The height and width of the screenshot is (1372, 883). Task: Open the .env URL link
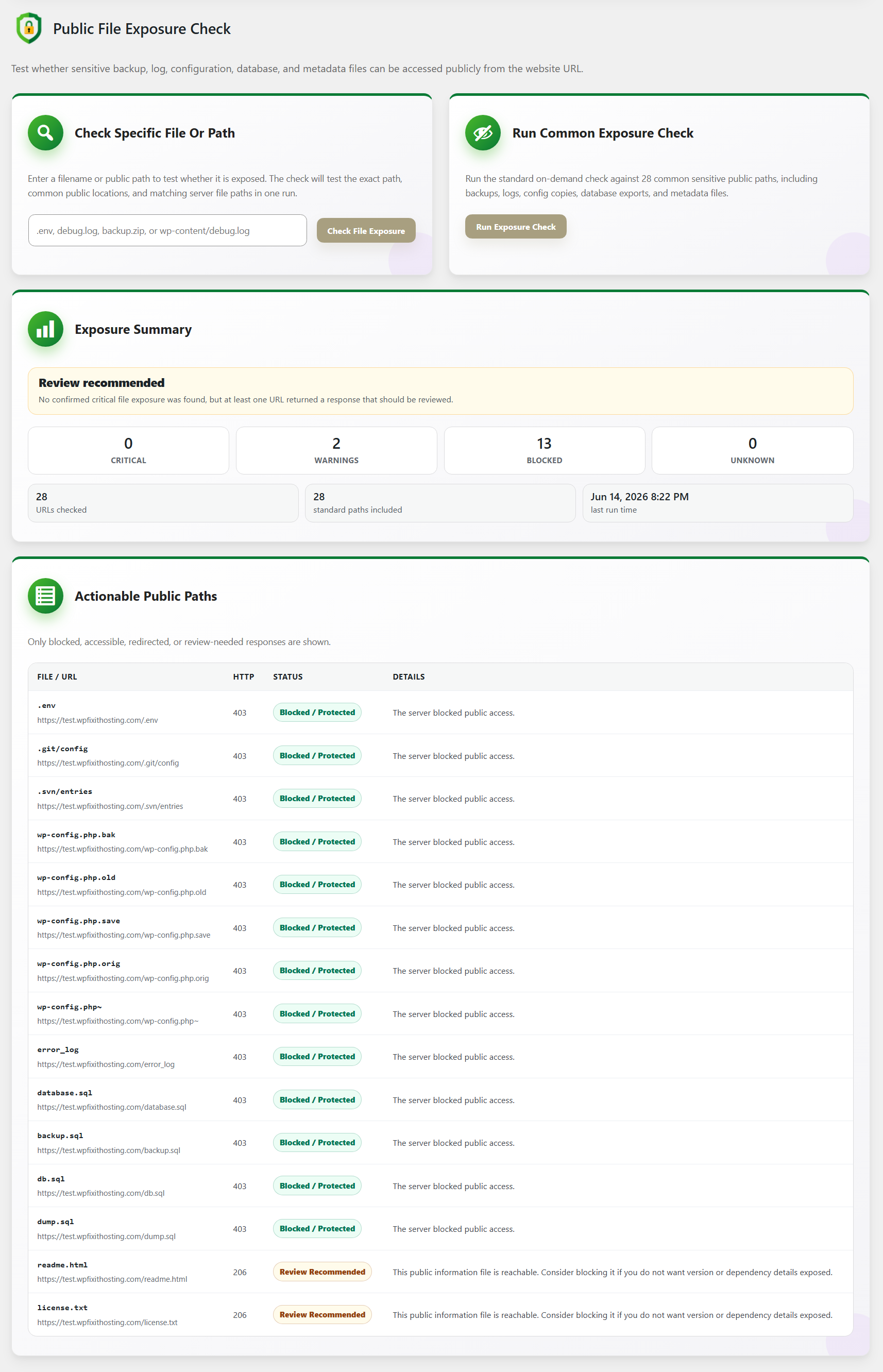97,720
